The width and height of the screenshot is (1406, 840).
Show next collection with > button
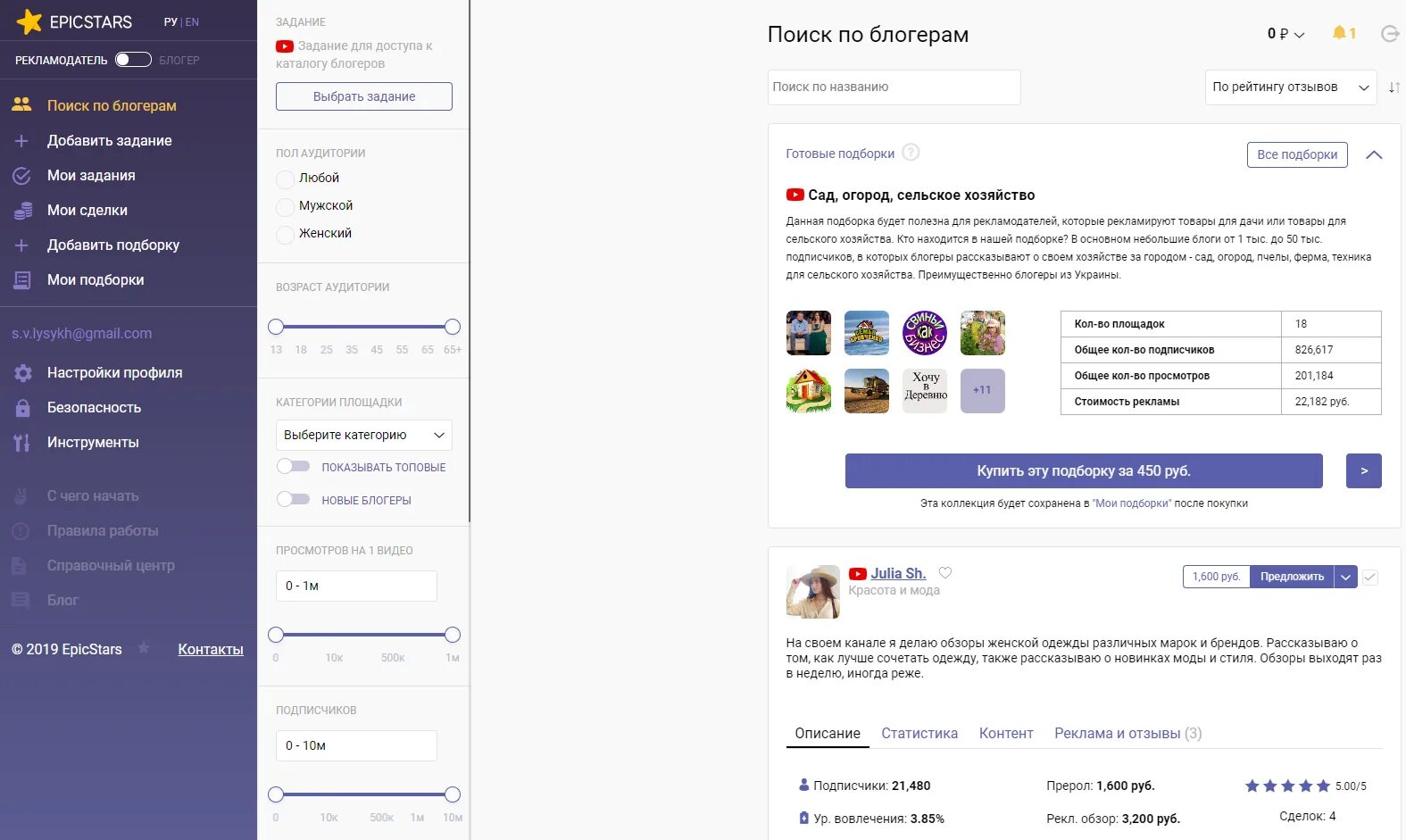[x=1364, y=470]
